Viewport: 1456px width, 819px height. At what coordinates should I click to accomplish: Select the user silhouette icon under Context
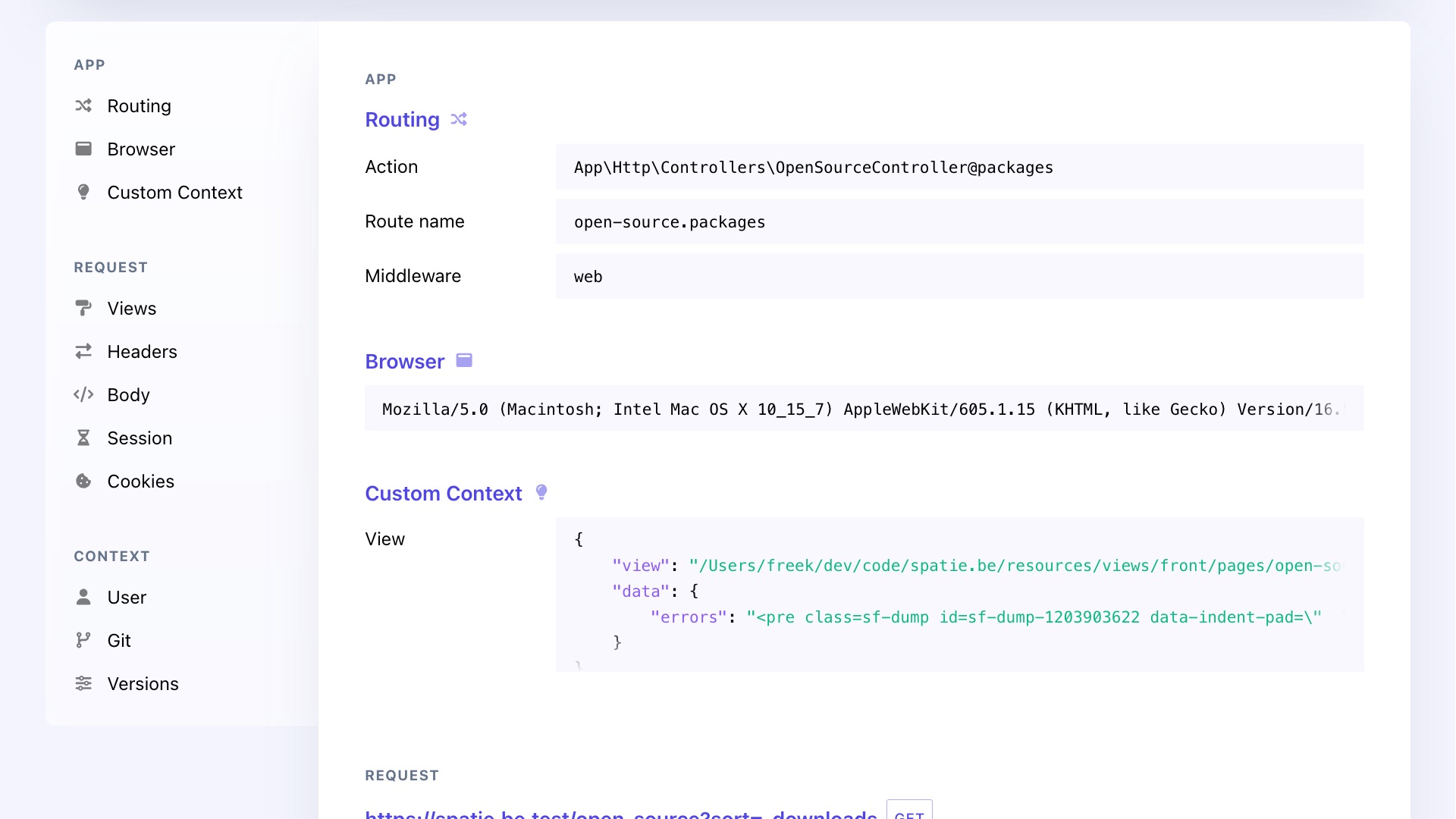[x=84, y=597]
